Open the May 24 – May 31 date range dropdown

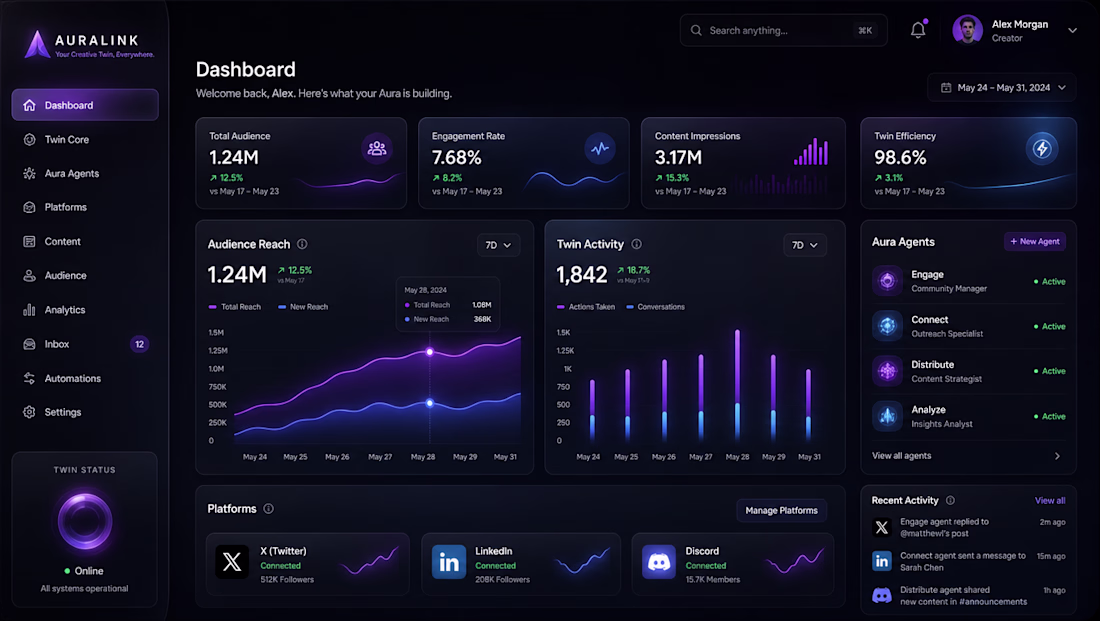point(1002,88)
